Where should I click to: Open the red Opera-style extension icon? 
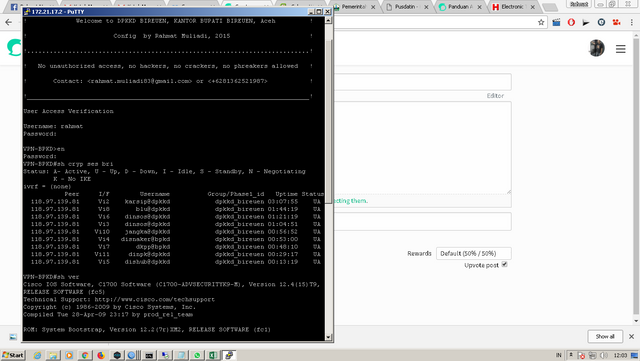coord(571,22)
